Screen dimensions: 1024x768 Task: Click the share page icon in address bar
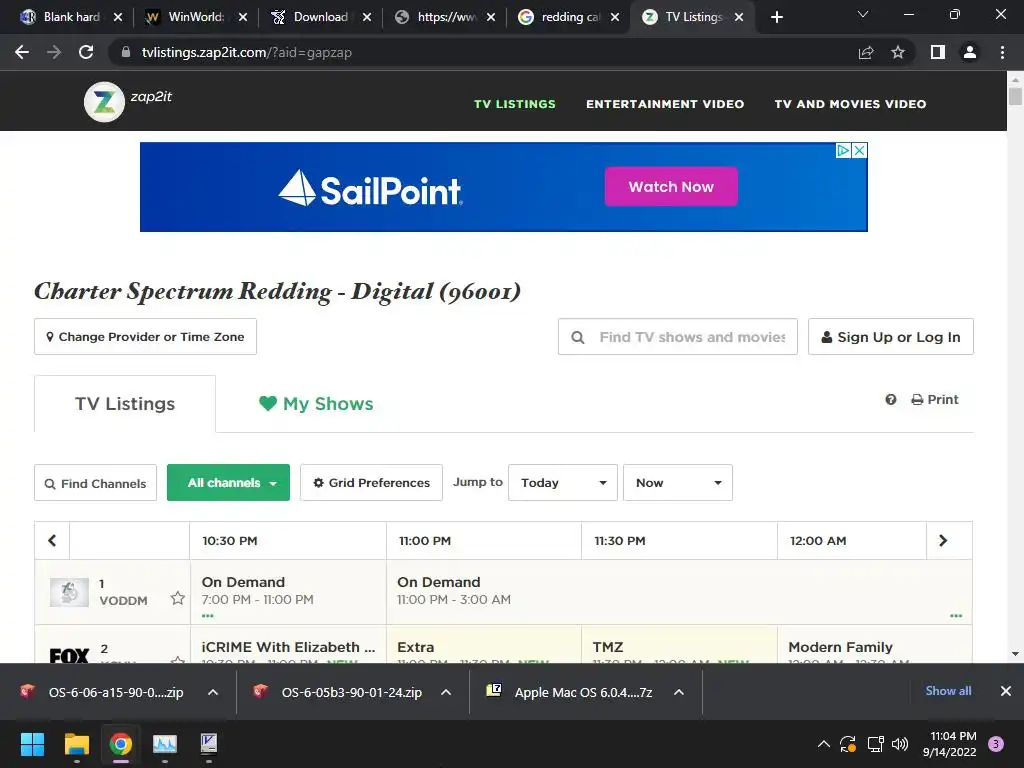point(866,52)
